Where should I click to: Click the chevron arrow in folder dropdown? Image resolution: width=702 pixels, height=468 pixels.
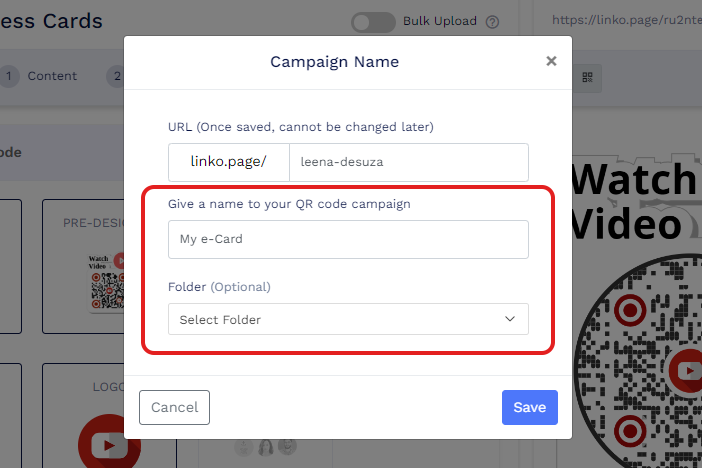pos(510,319)
